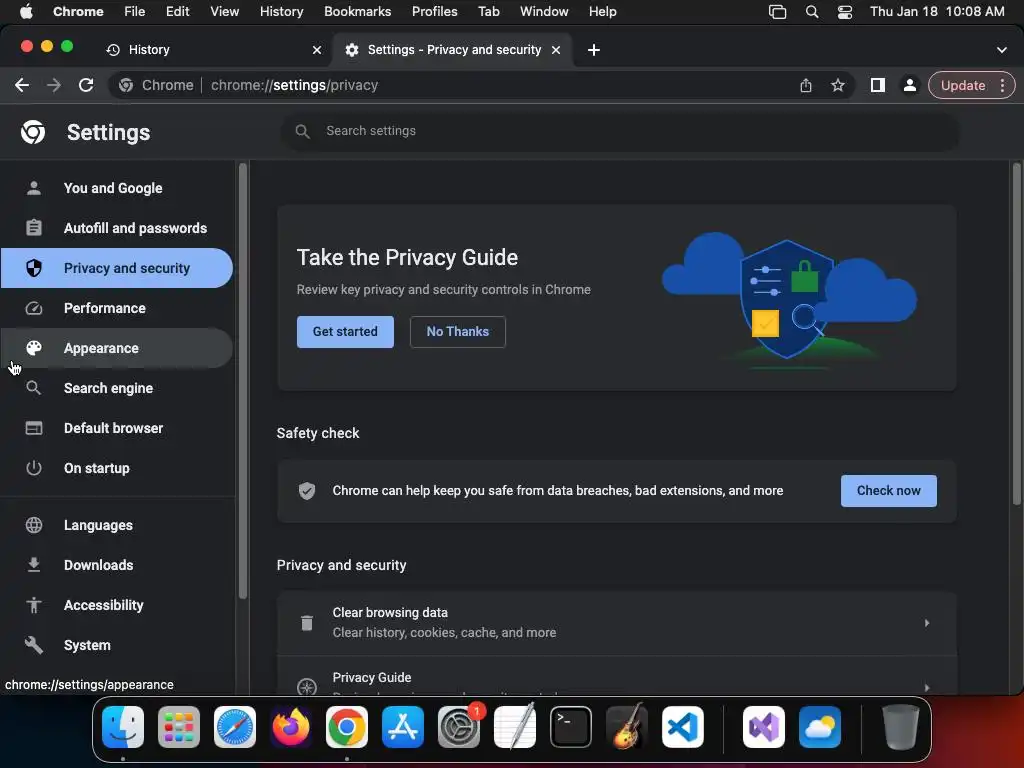Click the main page scrollbar
Image resolution: width=1024 pixels, height=768 pixels.
pyautogui.click(x=1016, y=333)
